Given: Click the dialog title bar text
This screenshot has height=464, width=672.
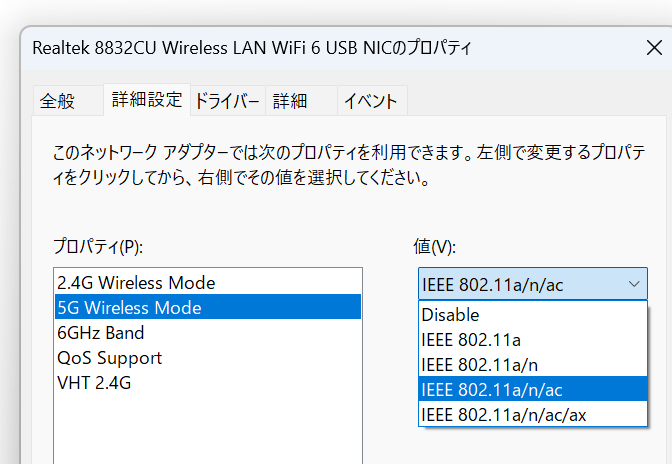Looking at the screenshot, I should tap(252, 48).
